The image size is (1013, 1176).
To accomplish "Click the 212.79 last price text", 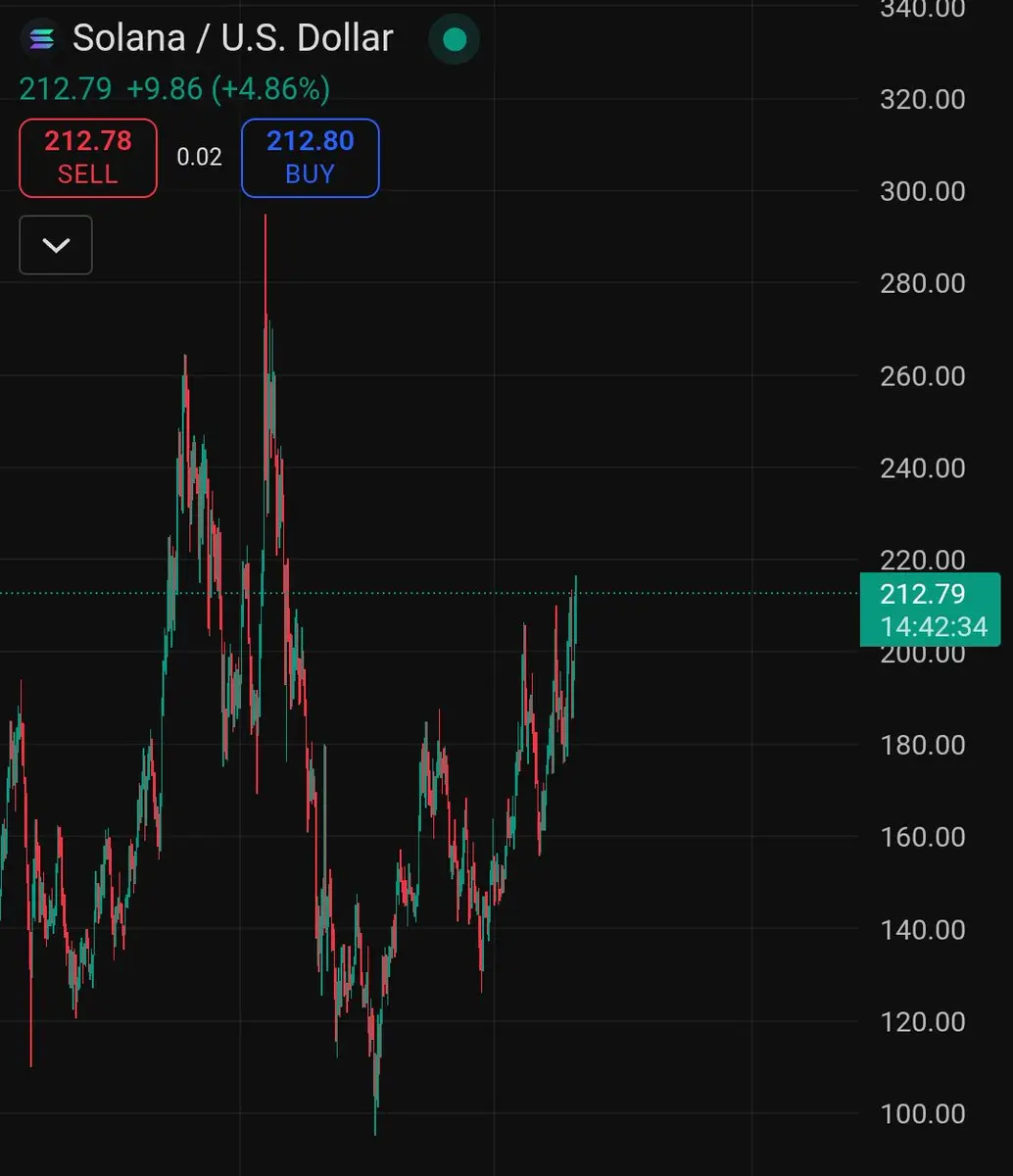I will pos(66,89).
